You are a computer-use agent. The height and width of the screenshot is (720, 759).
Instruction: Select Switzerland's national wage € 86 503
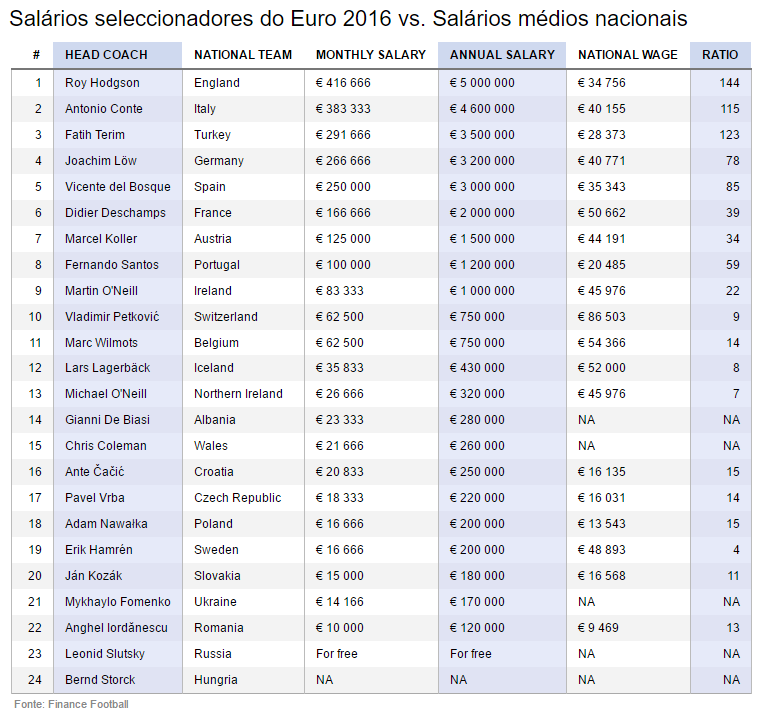click(602, 317)
